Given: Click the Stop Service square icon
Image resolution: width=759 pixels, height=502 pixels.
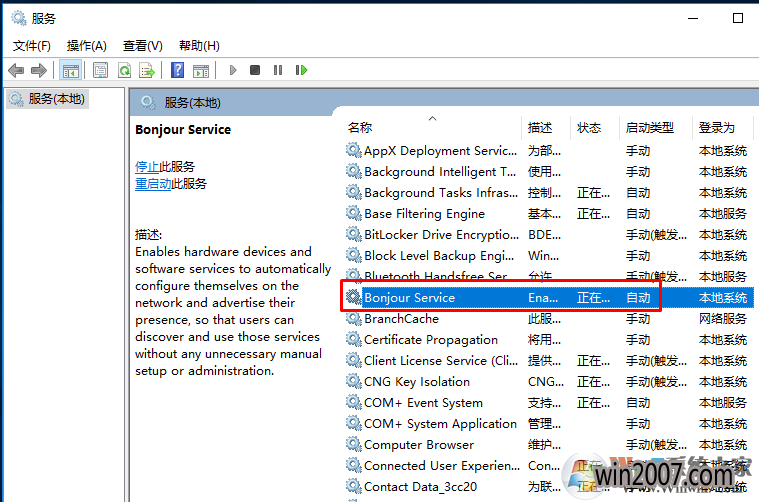Looking at the screenshot, I should [x=255, y=71].
